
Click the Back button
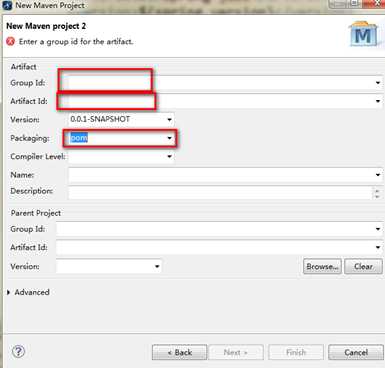click(x=179, y=352)
